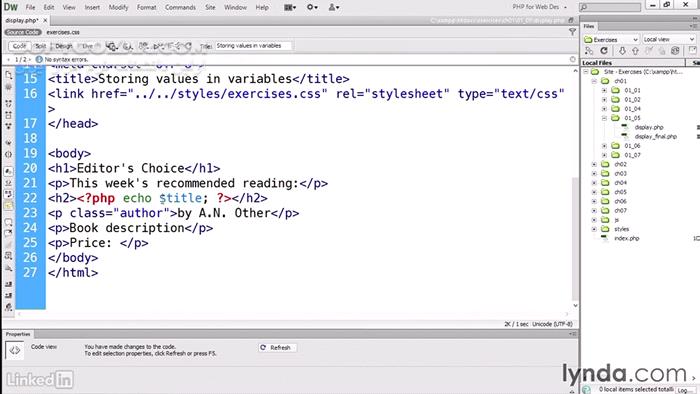Click the Balance Braces icon in coding toolbar

8,154
